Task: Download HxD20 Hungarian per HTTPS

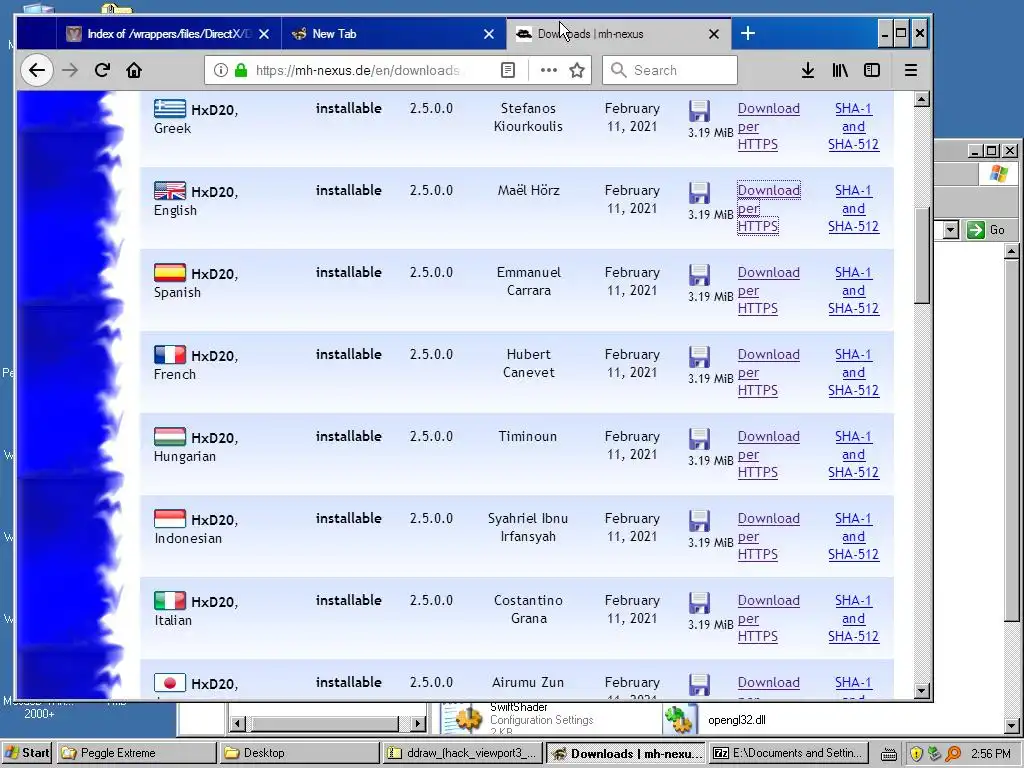Action: (x=768, y=454)
